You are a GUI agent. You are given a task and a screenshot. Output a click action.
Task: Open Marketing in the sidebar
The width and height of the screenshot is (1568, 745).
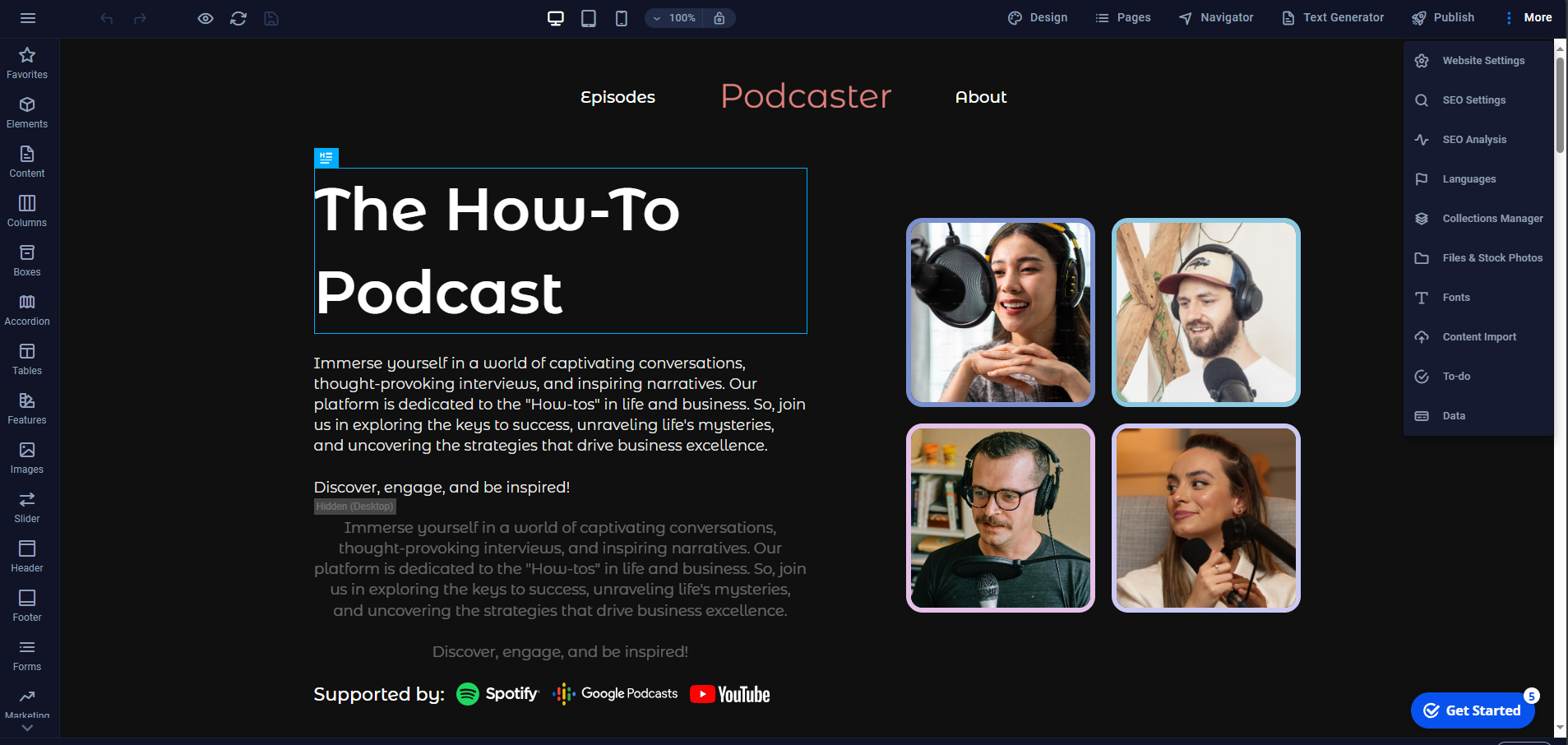click(27, 704)
